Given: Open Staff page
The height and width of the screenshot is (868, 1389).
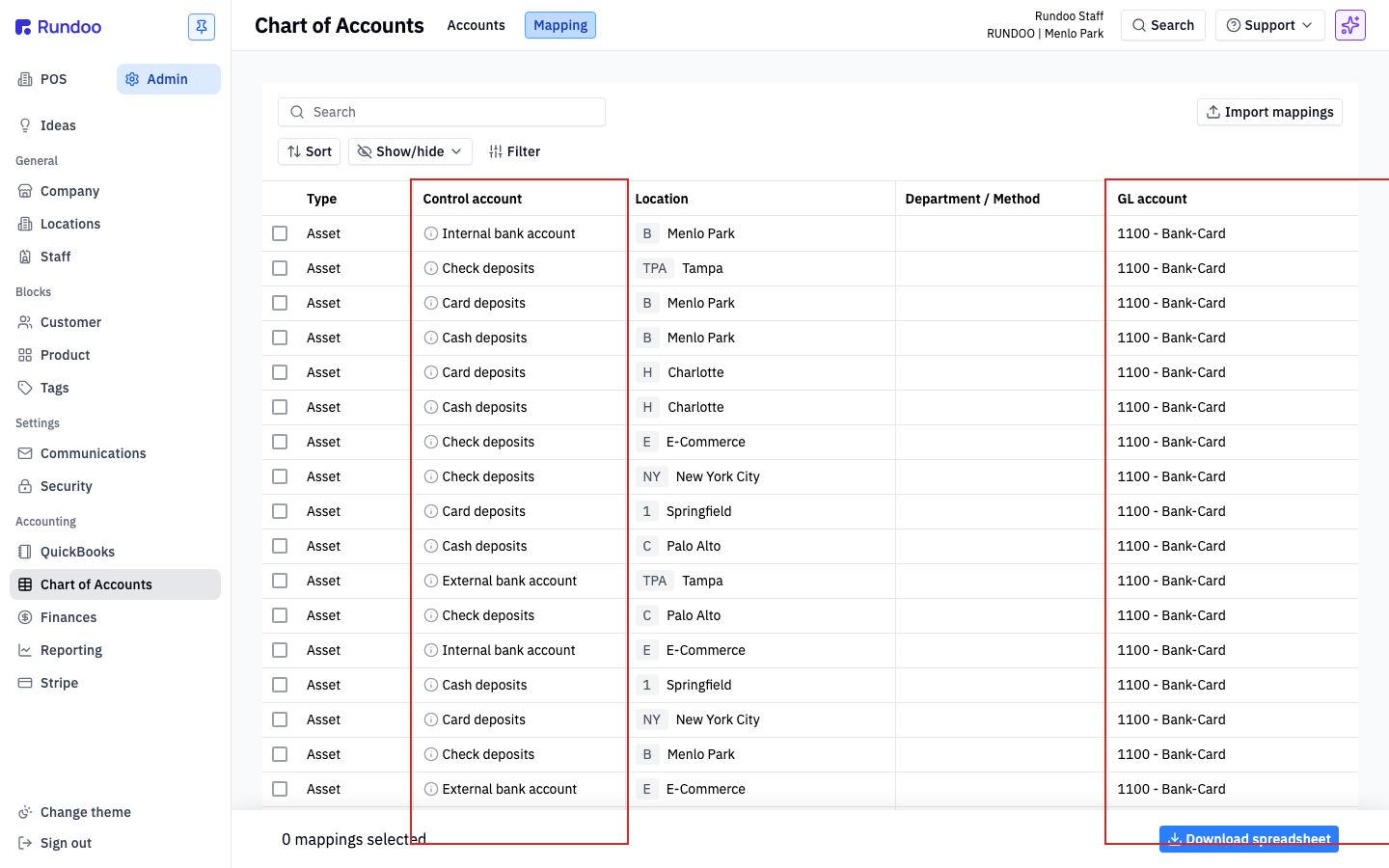Looking at the screenshot, I should (x=115, y=257).
